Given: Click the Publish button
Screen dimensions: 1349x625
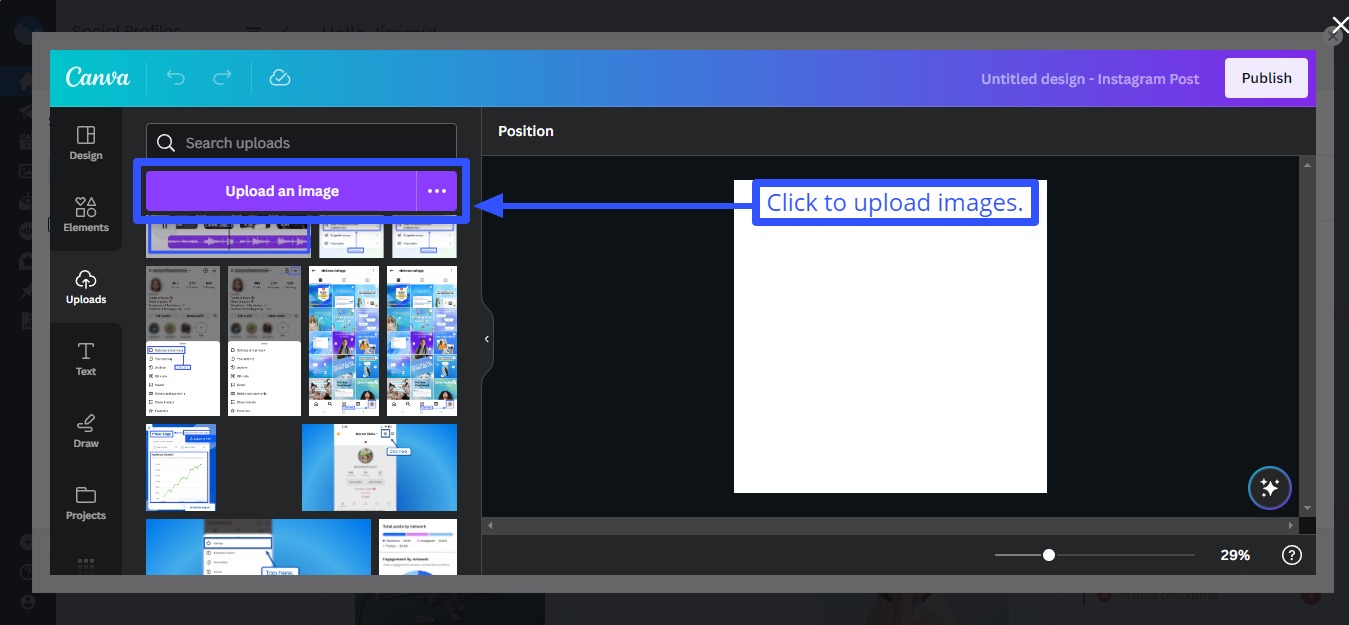Looking at the screenshot, I should coord(1265,77).
